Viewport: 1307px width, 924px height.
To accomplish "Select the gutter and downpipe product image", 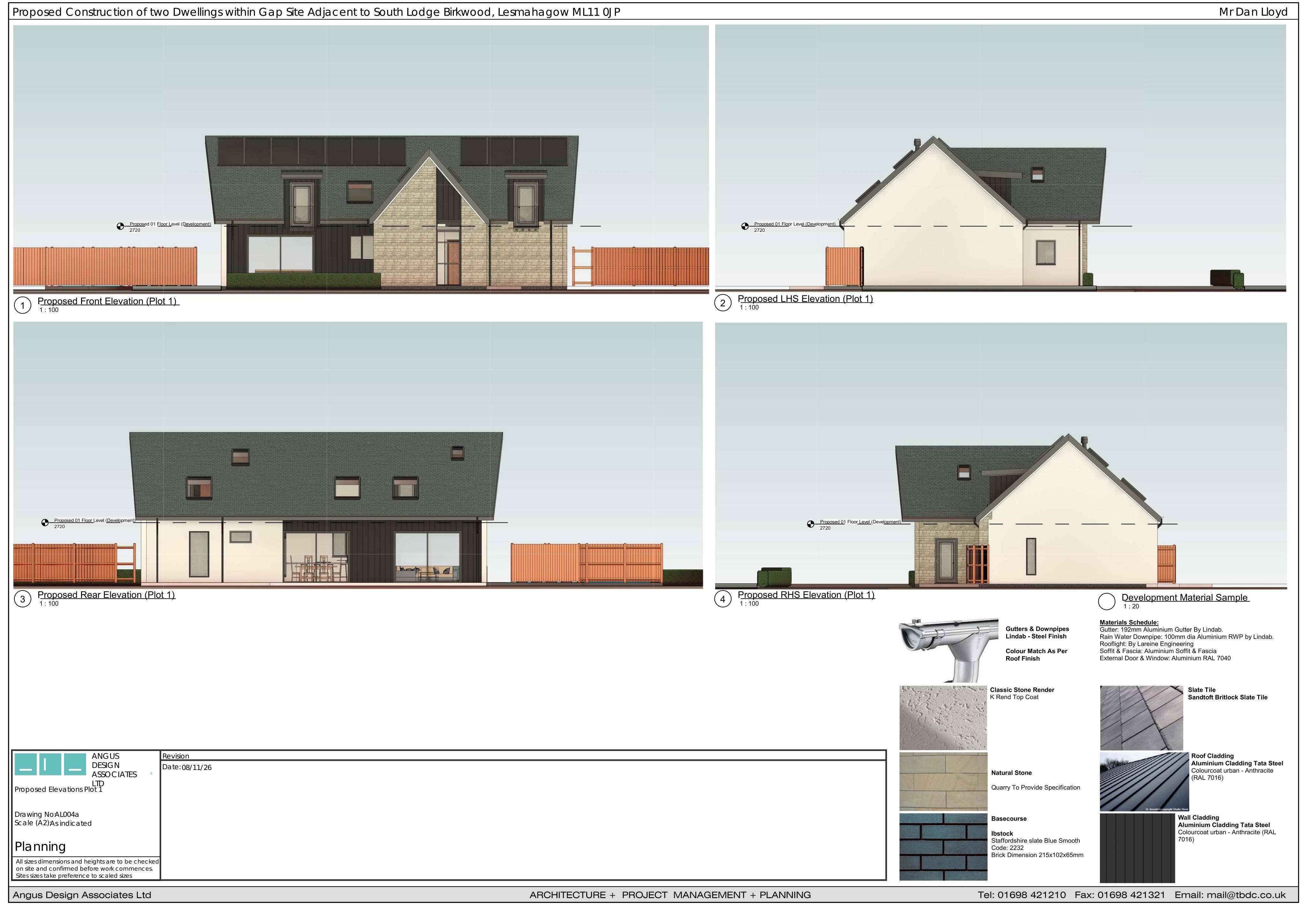I will [x=948, y=650].
